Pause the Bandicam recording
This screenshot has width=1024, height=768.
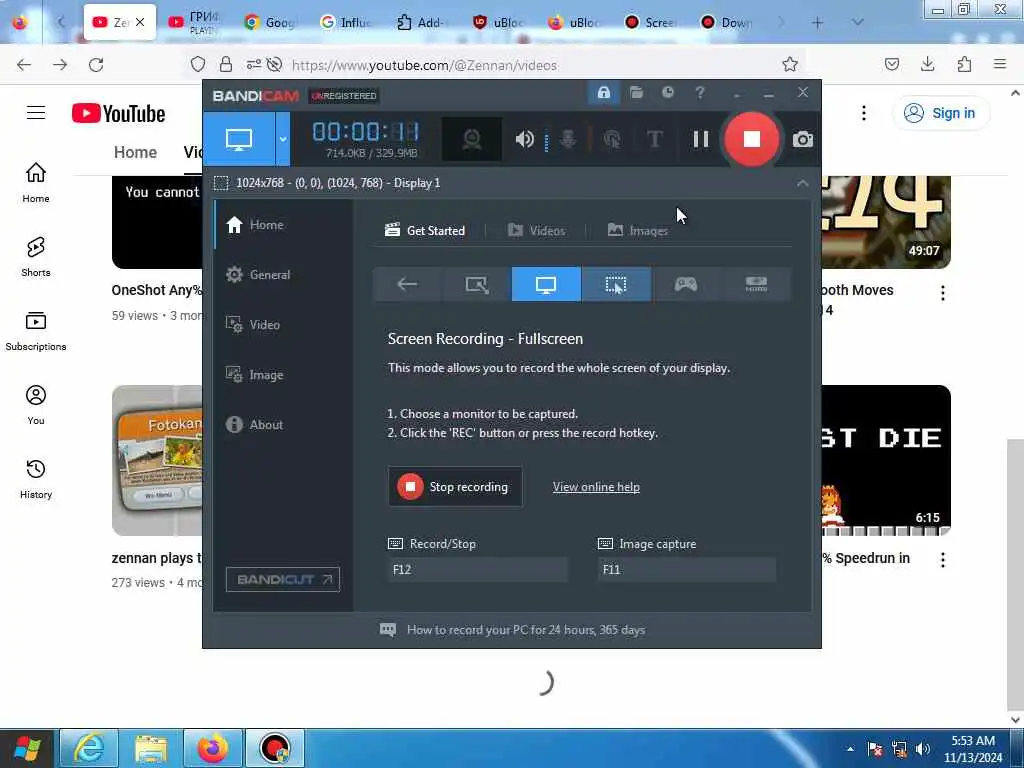[701, 139]
